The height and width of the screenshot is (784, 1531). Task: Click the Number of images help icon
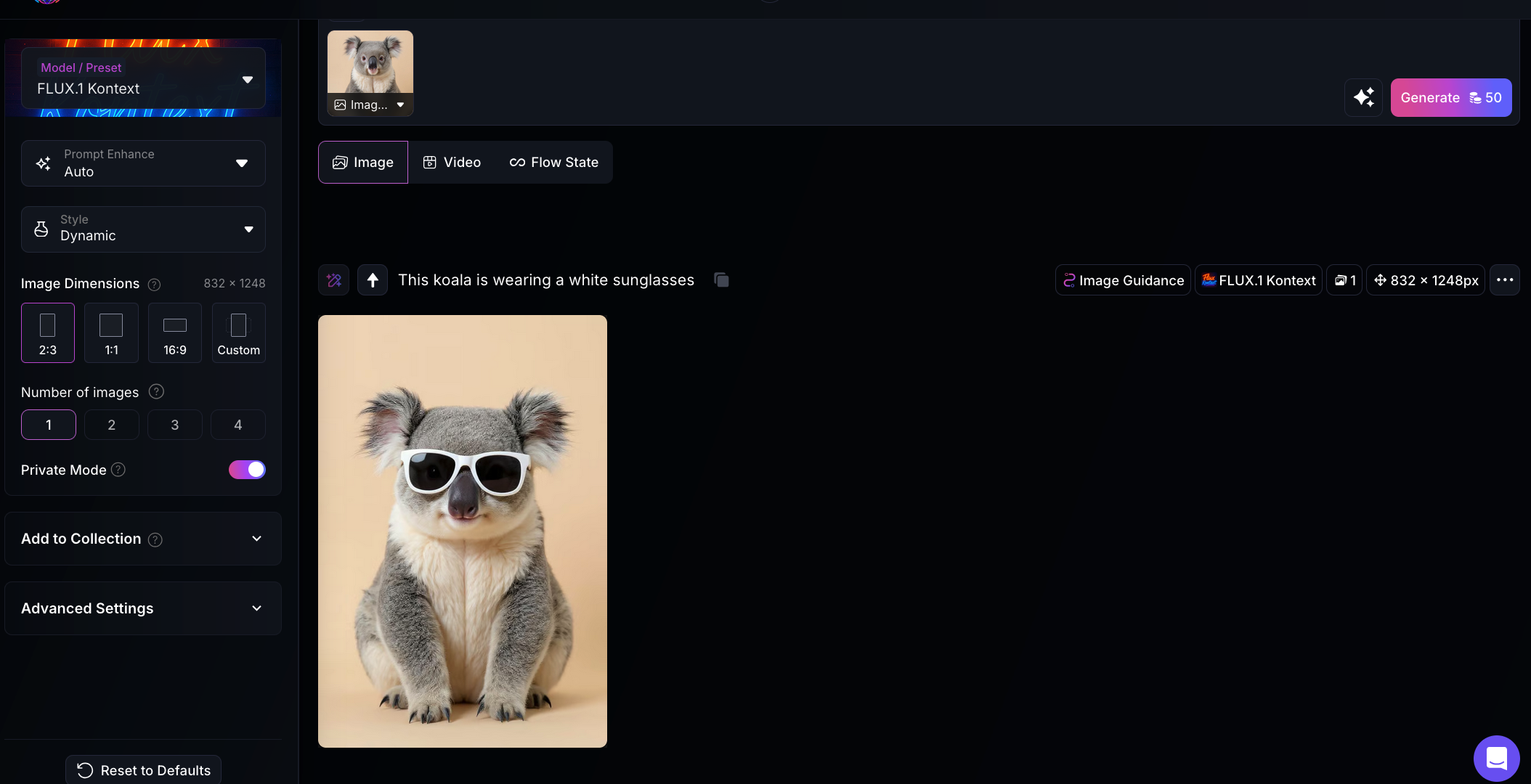[x=156, y=392]
